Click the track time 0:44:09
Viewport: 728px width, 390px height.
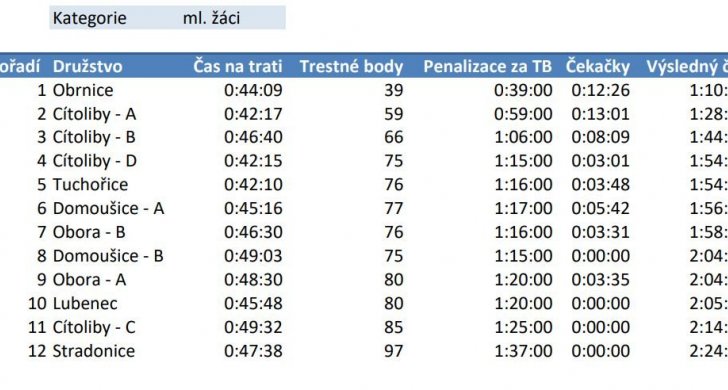[253, 90]
